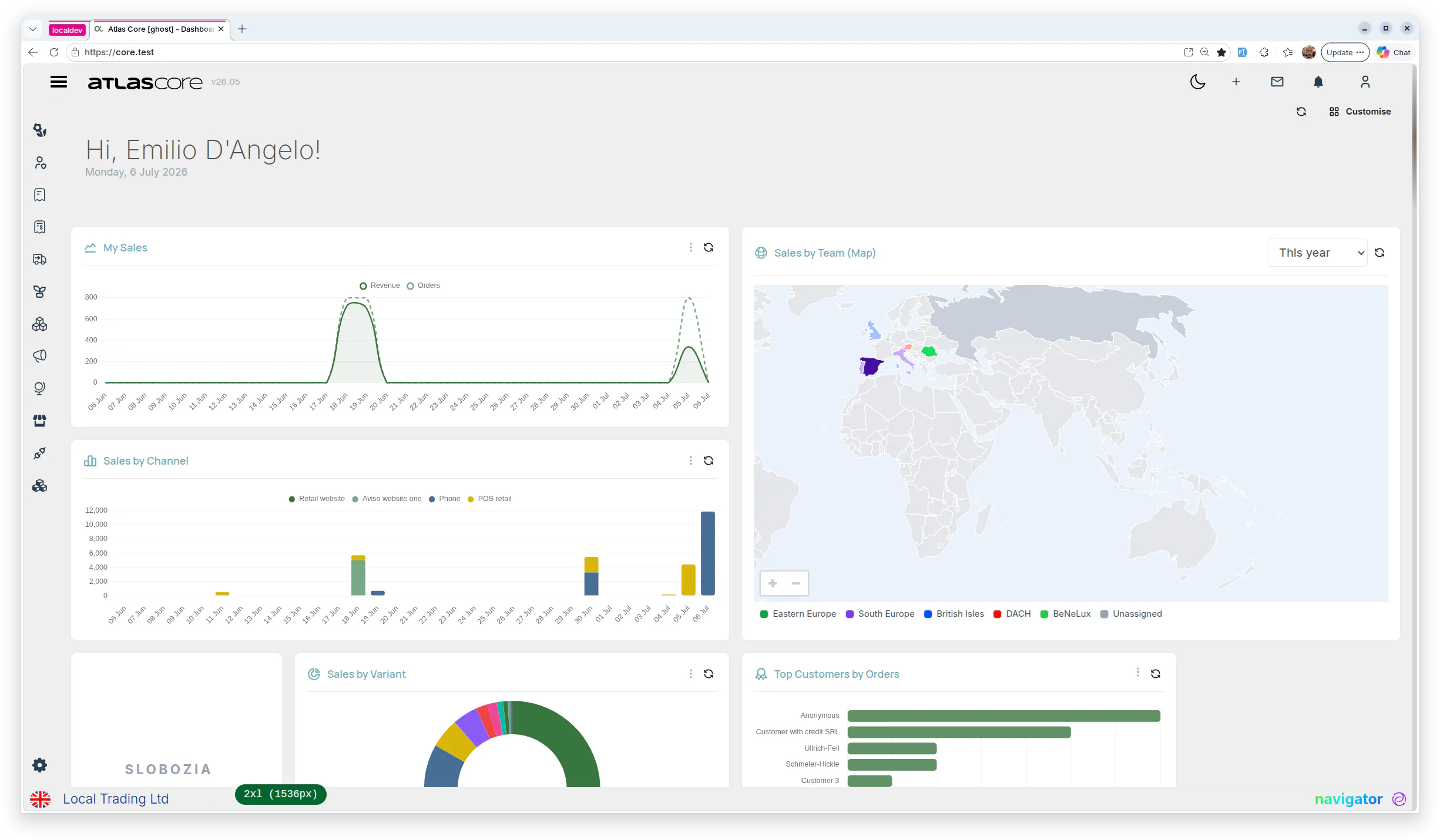
Task: Zoom out on the sales map
Action: click(x=796, y=583)
